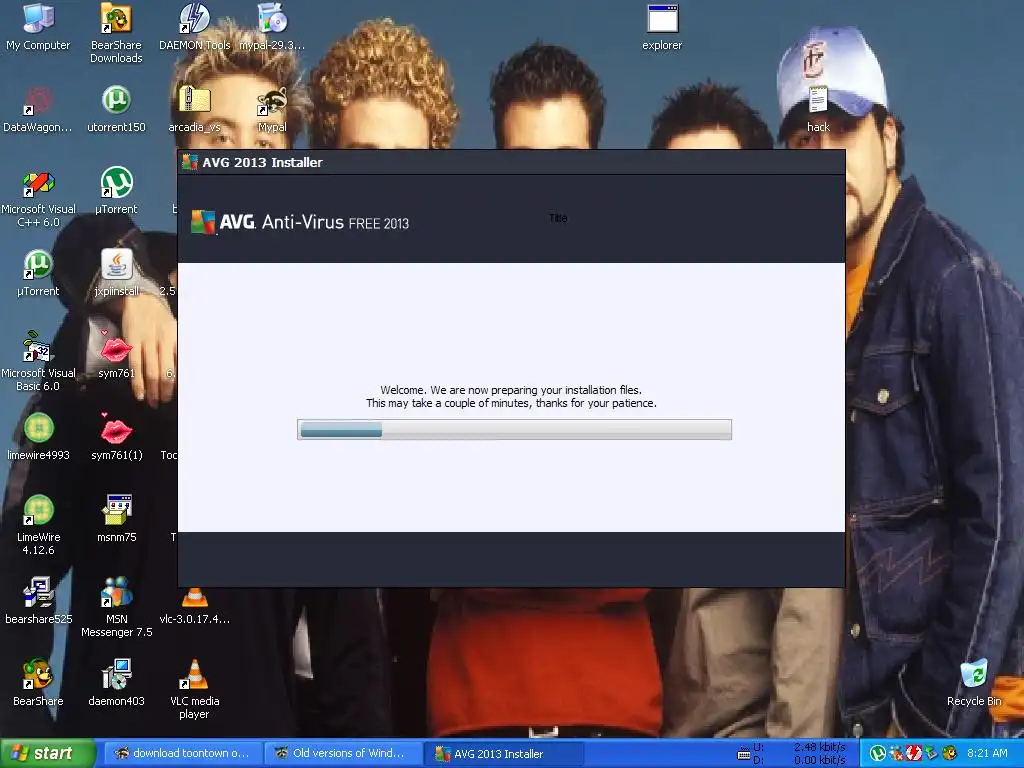Select the utorrent150 installer icon
The image size is (1024, 768).
[x=116, y=110]
